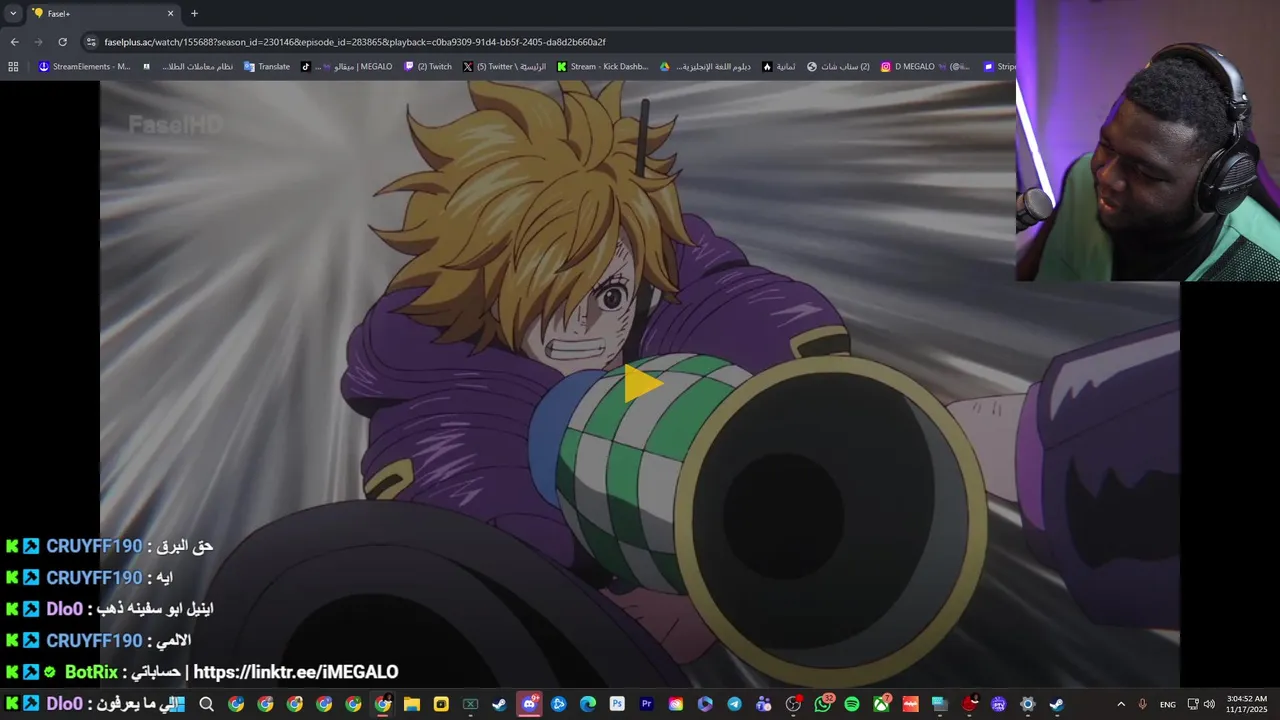The height and width of the screenshot is (720, 1280).
Task: Open Adobe Creative Cloud from taskbar
Action: (x=676, y=704)
